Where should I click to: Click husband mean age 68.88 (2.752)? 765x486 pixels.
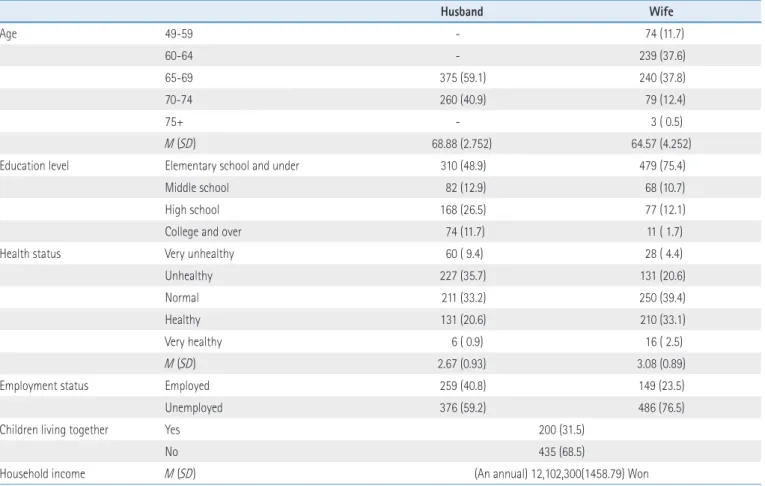pos(462,143)
